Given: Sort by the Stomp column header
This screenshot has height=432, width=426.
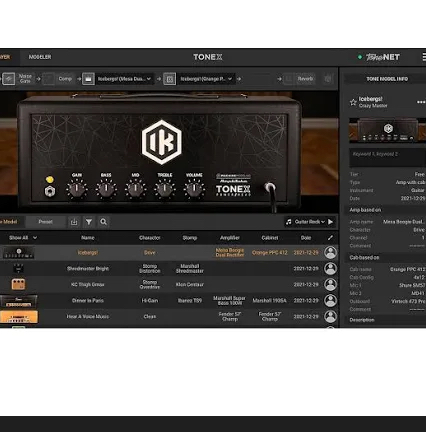Looking at the screenshot, I should pos(190,238).
